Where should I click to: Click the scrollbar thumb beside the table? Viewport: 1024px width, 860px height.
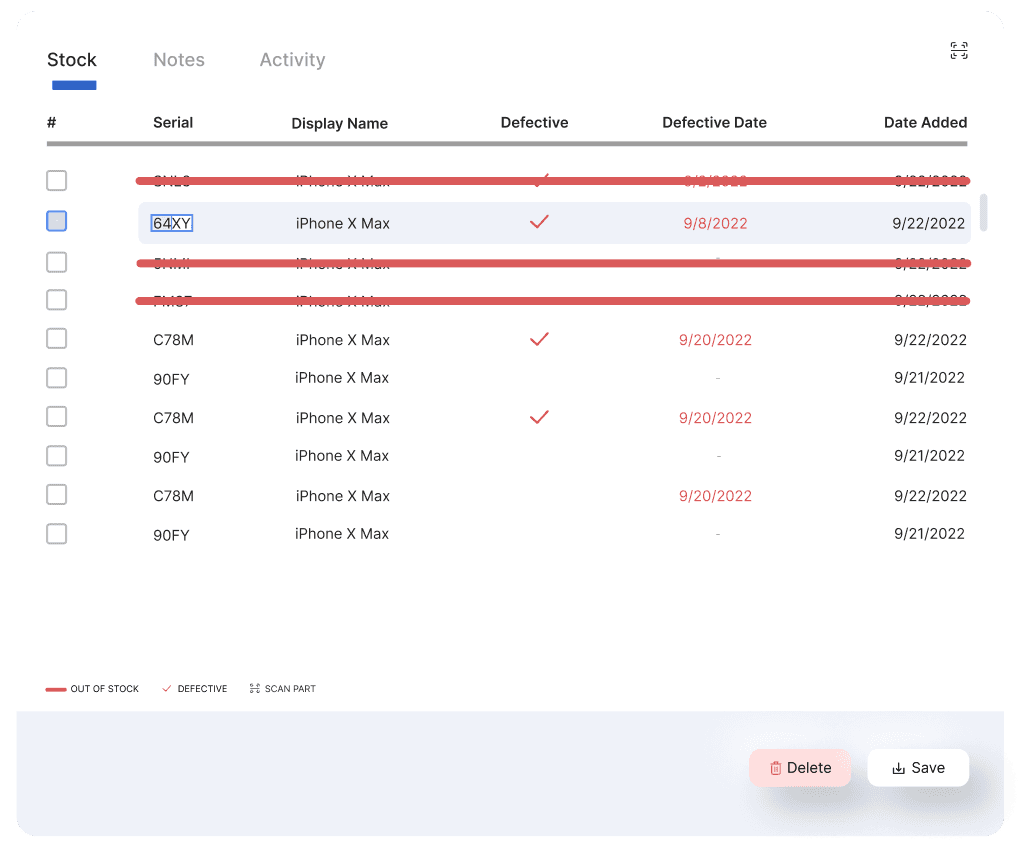point(984,212)
